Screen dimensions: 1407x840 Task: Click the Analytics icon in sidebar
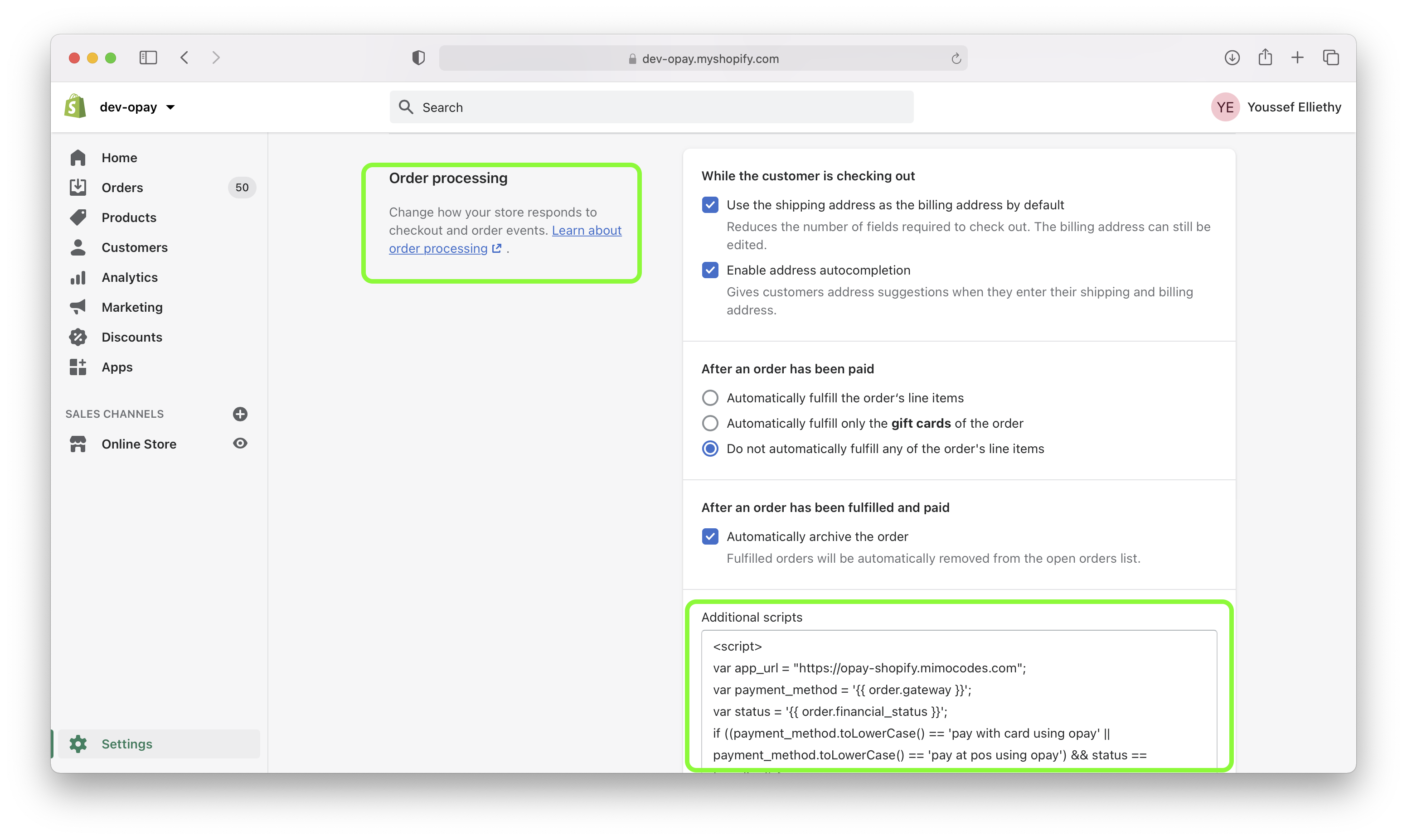tap(79, 277)
